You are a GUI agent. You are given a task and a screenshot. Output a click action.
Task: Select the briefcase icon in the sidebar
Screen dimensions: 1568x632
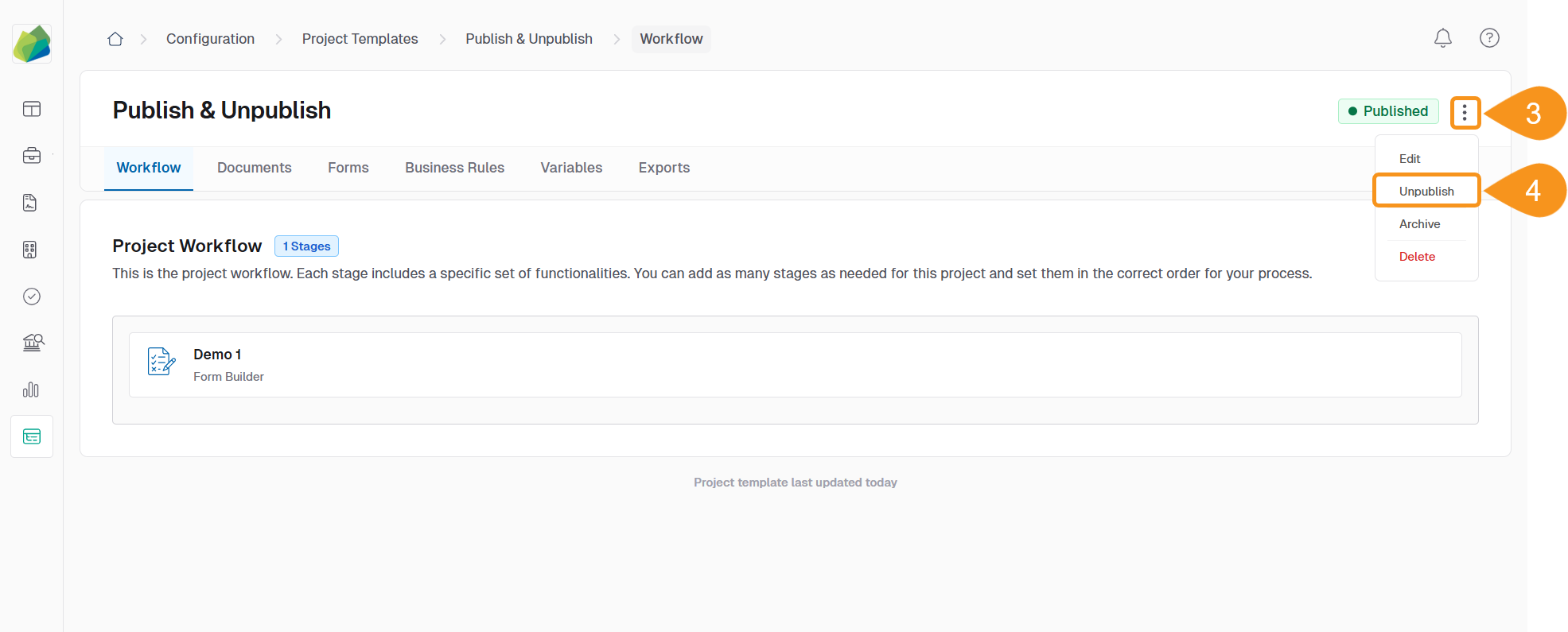coord(31,156)
